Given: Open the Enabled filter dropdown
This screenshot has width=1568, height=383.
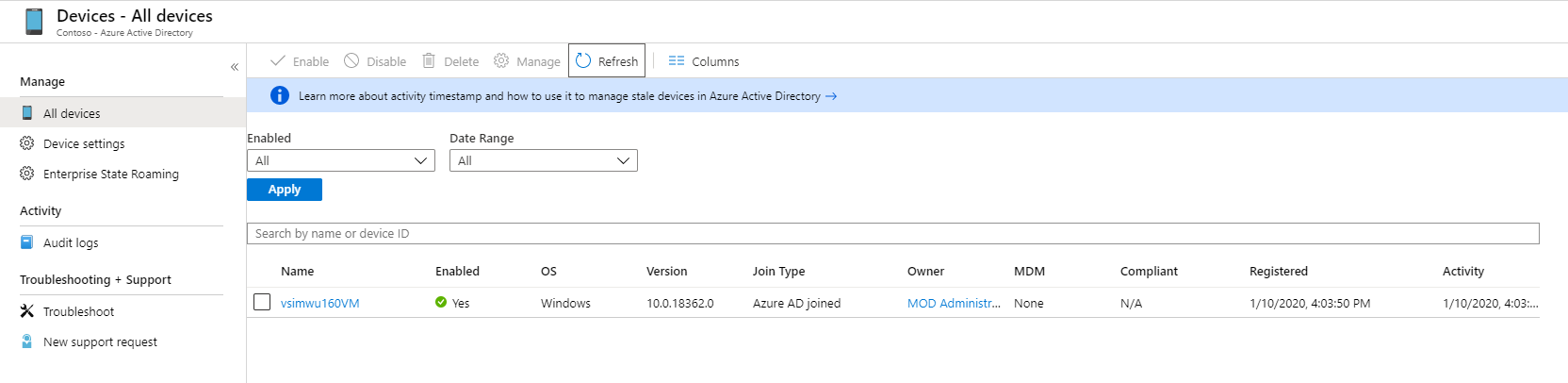Looking at the screenshot, I should (341, 160).
